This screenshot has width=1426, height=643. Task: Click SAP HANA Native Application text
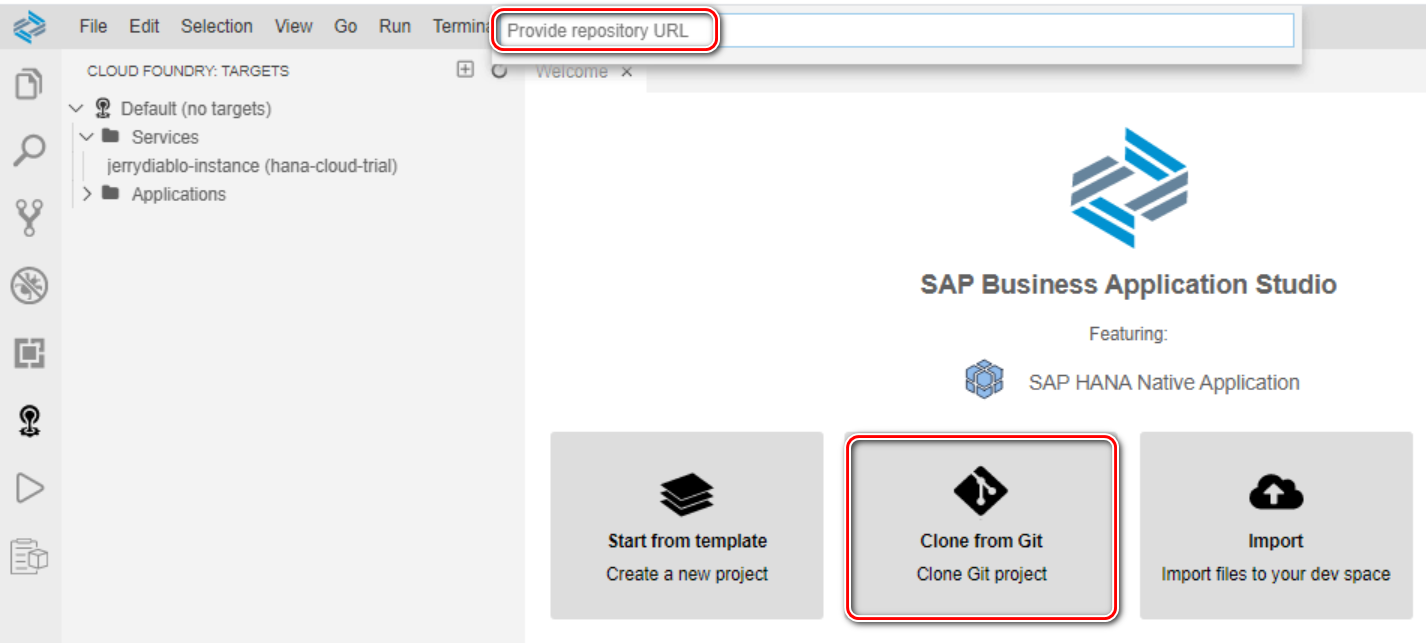tap(1164, 382)
